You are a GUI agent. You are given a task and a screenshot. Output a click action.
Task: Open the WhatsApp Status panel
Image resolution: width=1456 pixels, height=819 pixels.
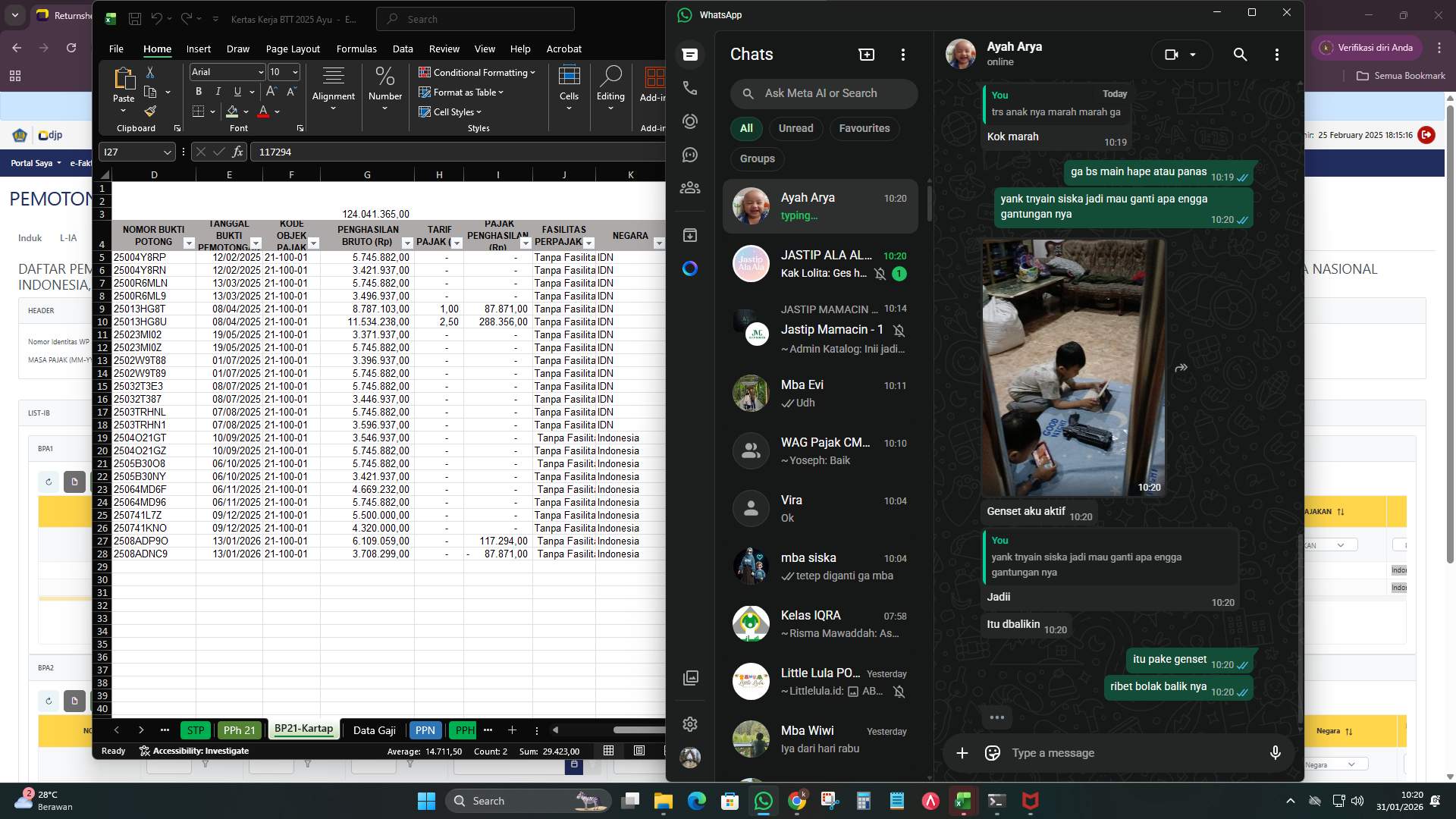(x=690, y=121)
